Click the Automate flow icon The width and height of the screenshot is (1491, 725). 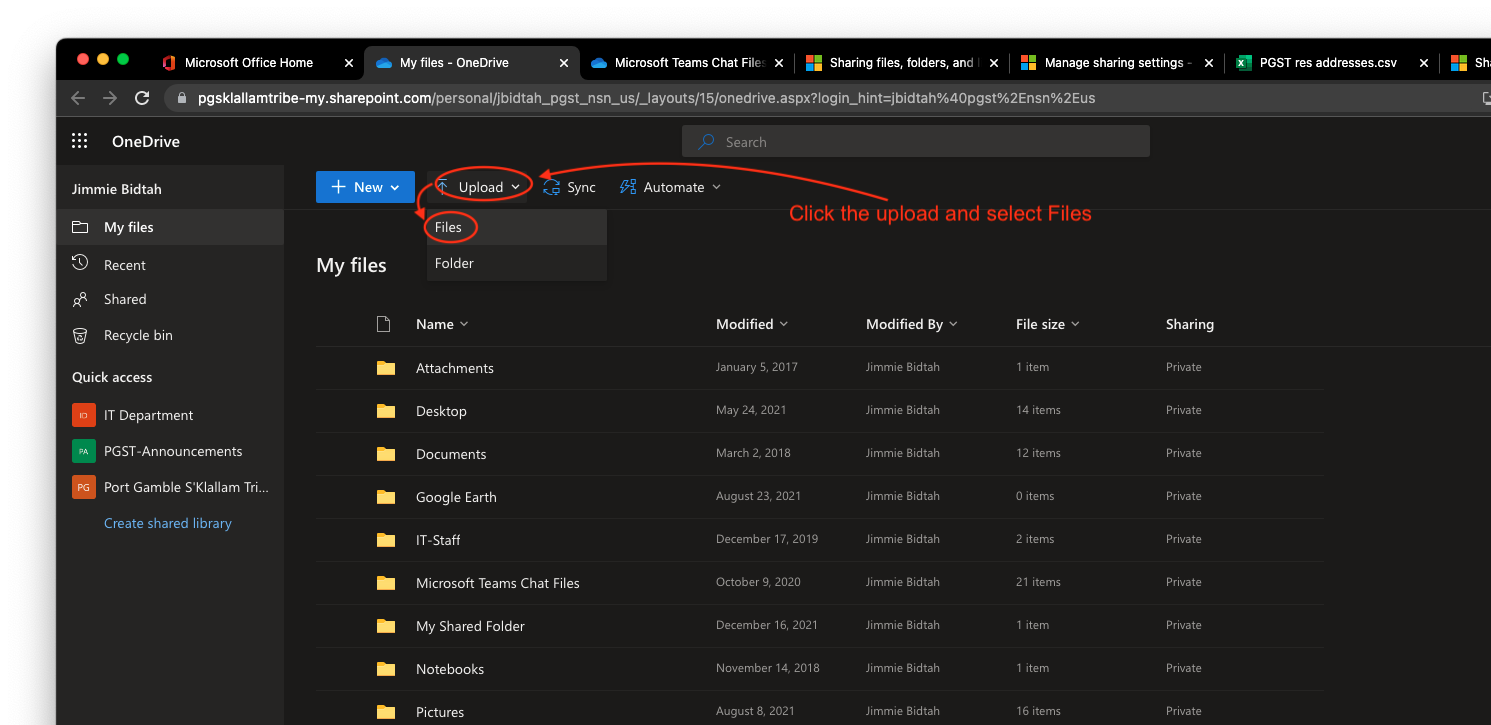(628, 187)
